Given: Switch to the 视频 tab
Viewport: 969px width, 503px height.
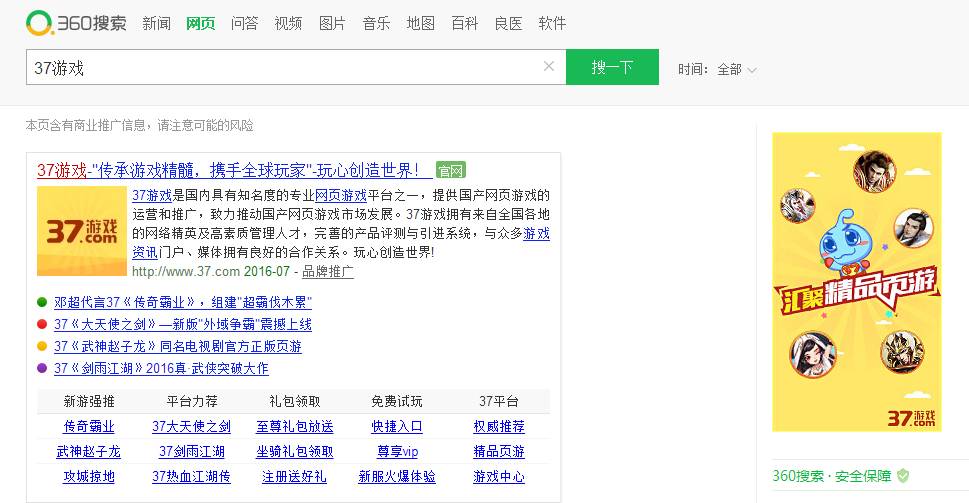Looking at the screenshot, I should (288, 23).
